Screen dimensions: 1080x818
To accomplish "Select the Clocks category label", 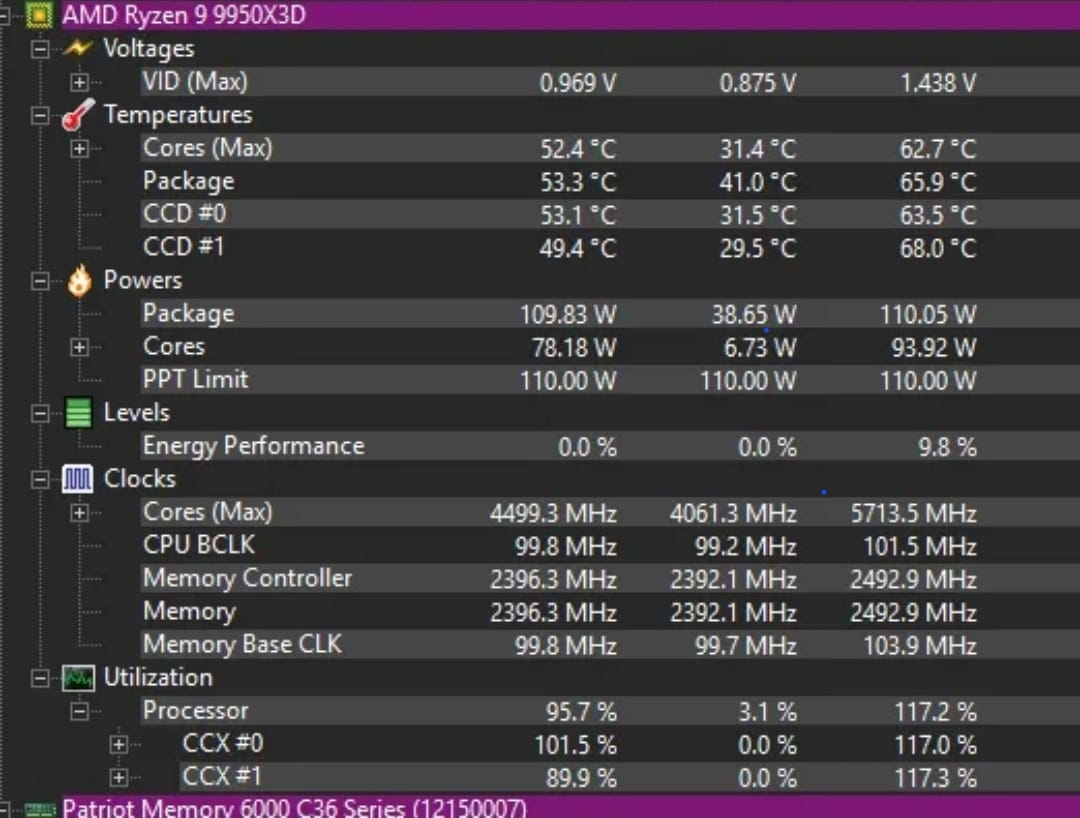I will (140, 479).
